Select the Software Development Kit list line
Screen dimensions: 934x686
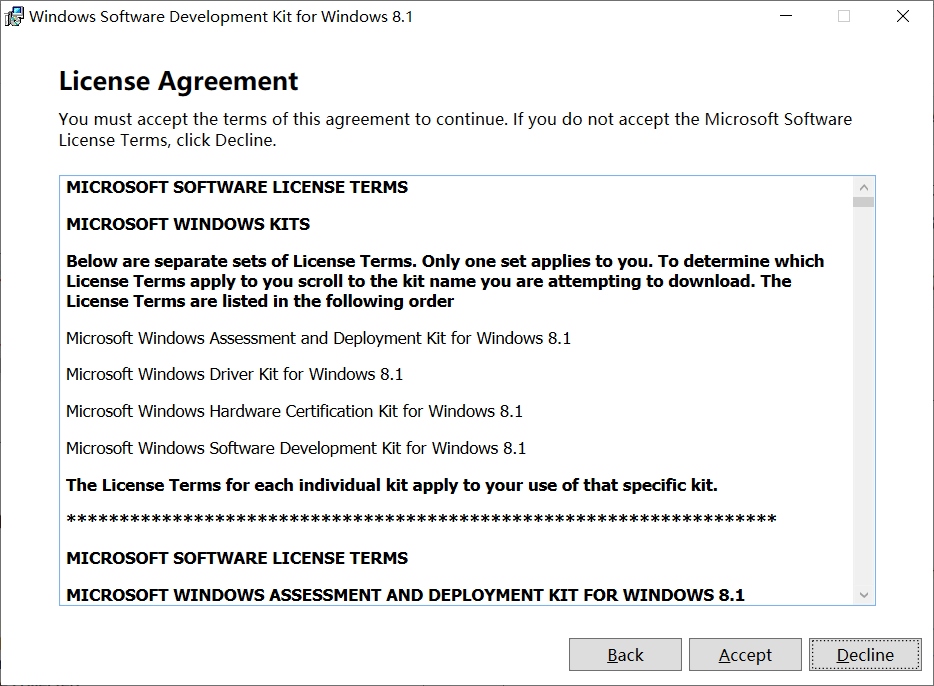[x=296, y=448]
